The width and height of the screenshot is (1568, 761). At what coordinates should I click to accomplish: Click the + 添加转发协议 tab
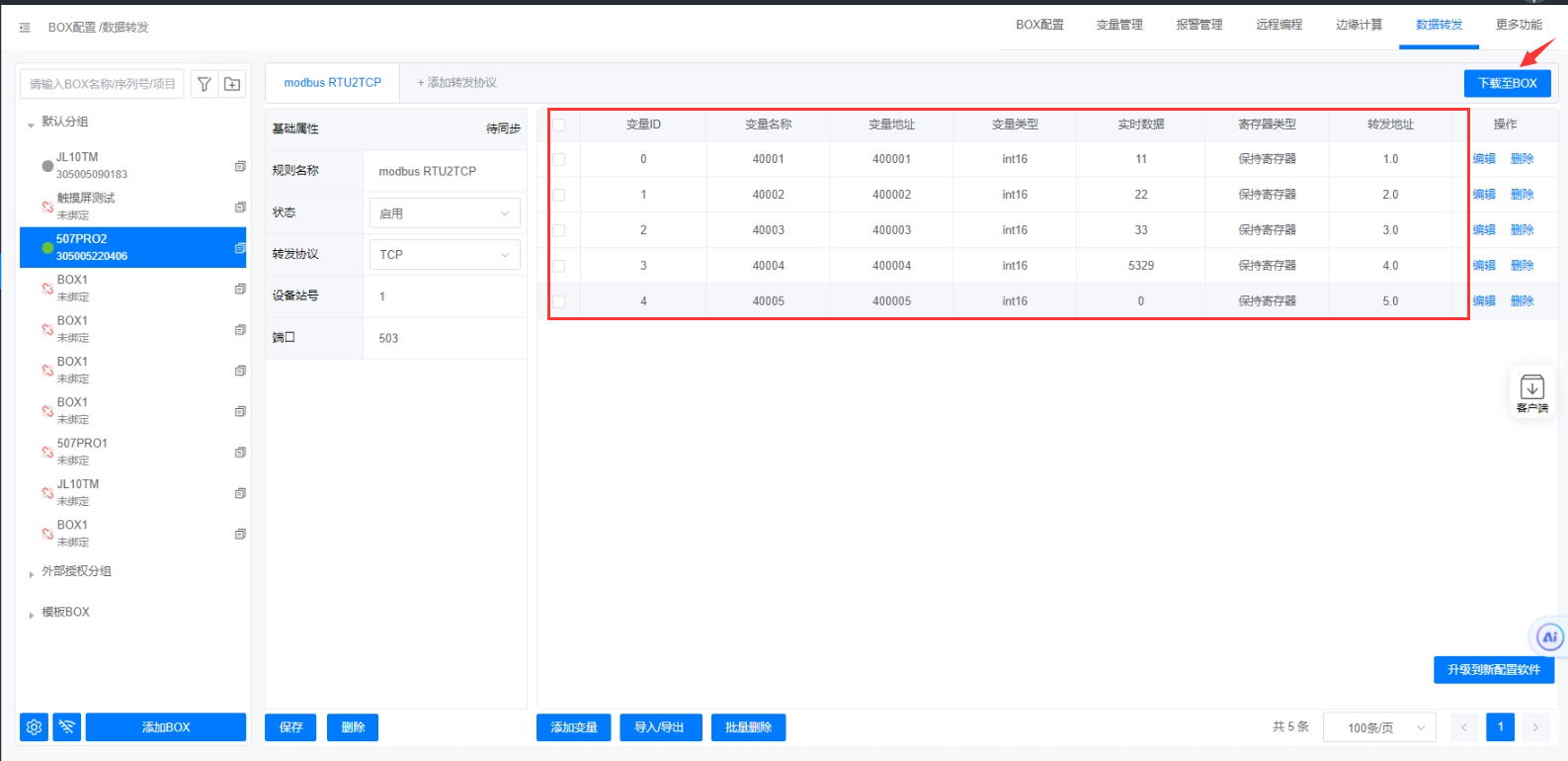457,83
